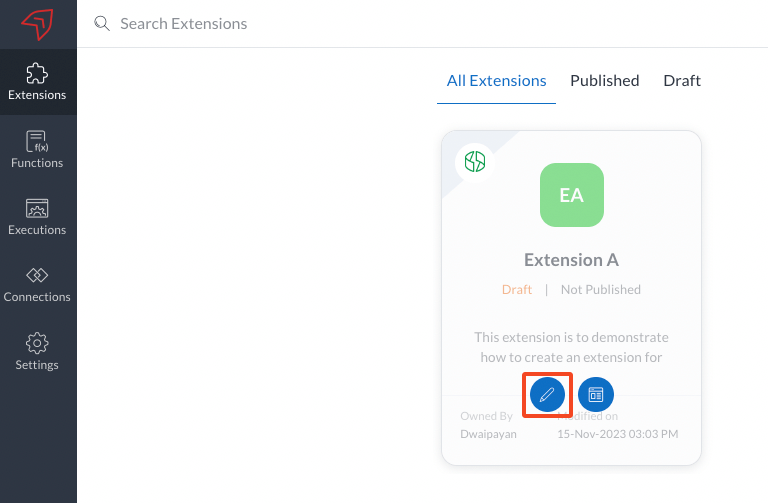Screen dimensions: 768x503
Task: Click the red Sigma app logo
Action: pos(37,24)
